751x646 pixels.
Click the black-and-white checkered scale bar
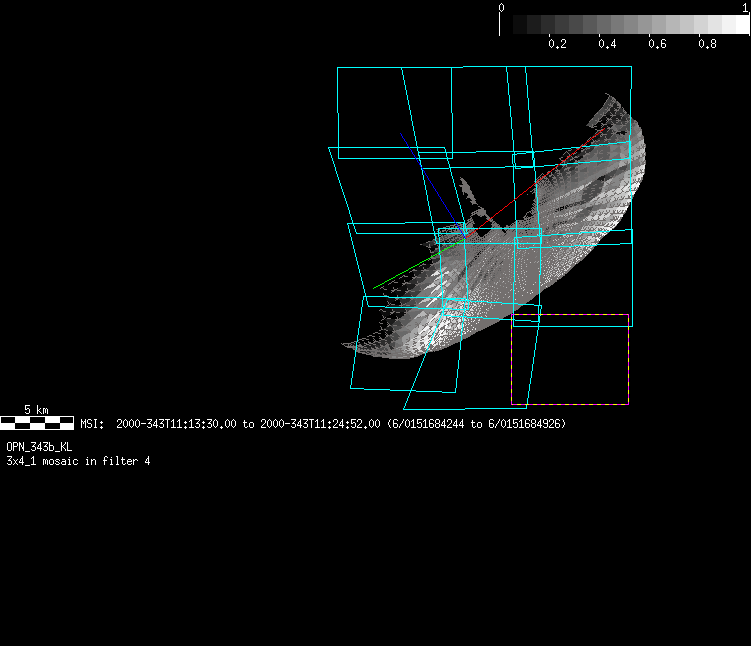coord(37,423)
